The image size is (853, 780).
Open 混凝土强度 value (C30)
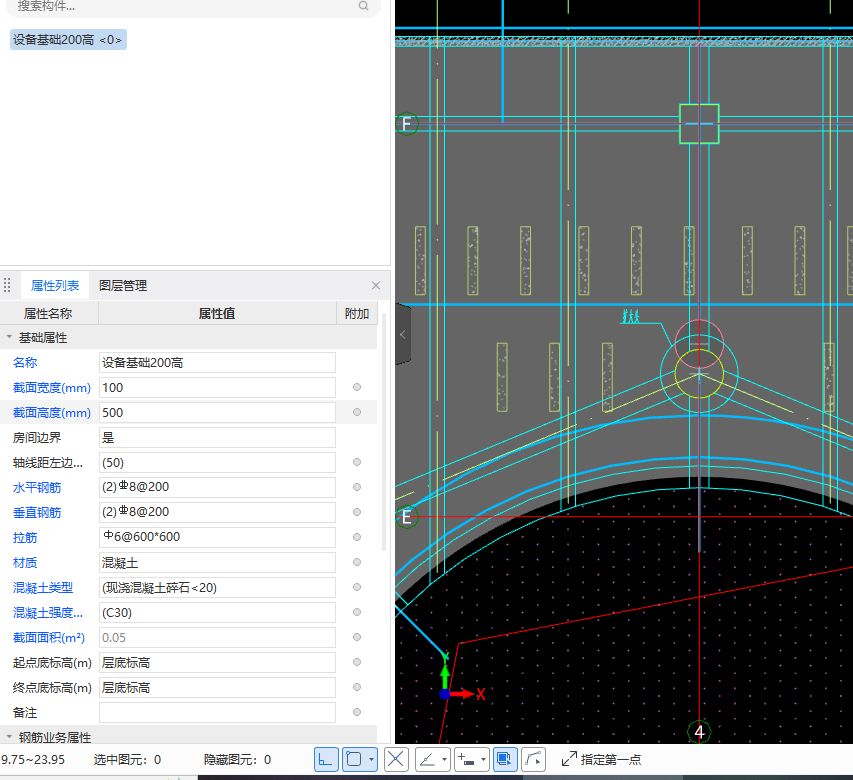217,612
